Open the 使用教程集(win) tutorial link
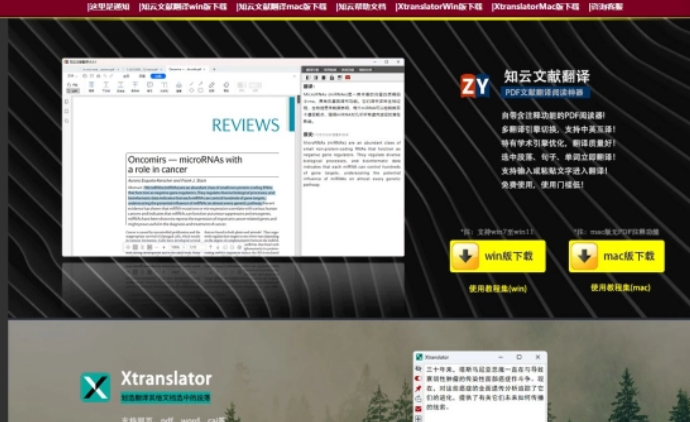 point(498,289)
